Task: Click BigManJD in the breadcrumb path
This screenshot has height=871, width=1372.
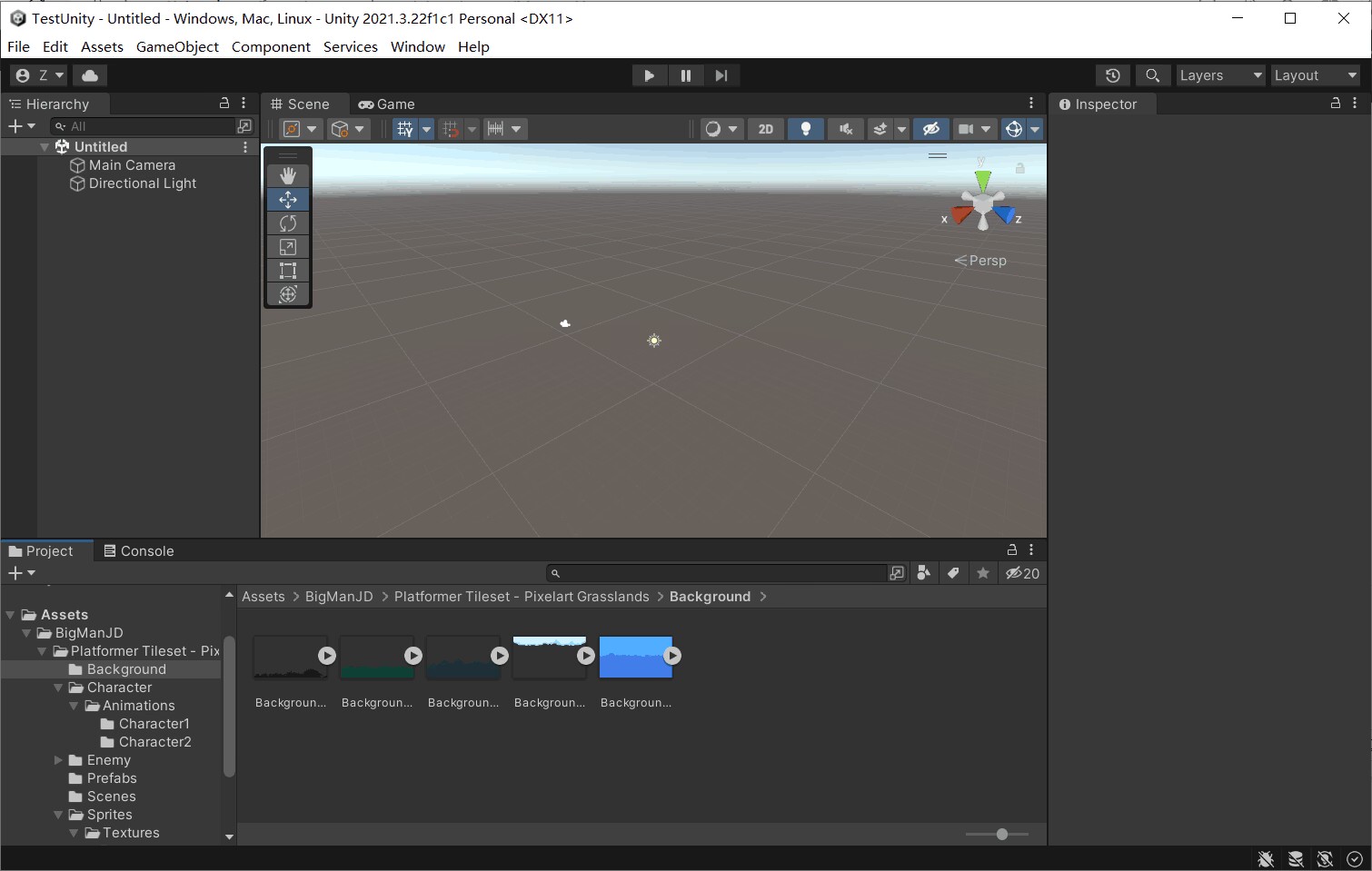Action: pos(339,597)
